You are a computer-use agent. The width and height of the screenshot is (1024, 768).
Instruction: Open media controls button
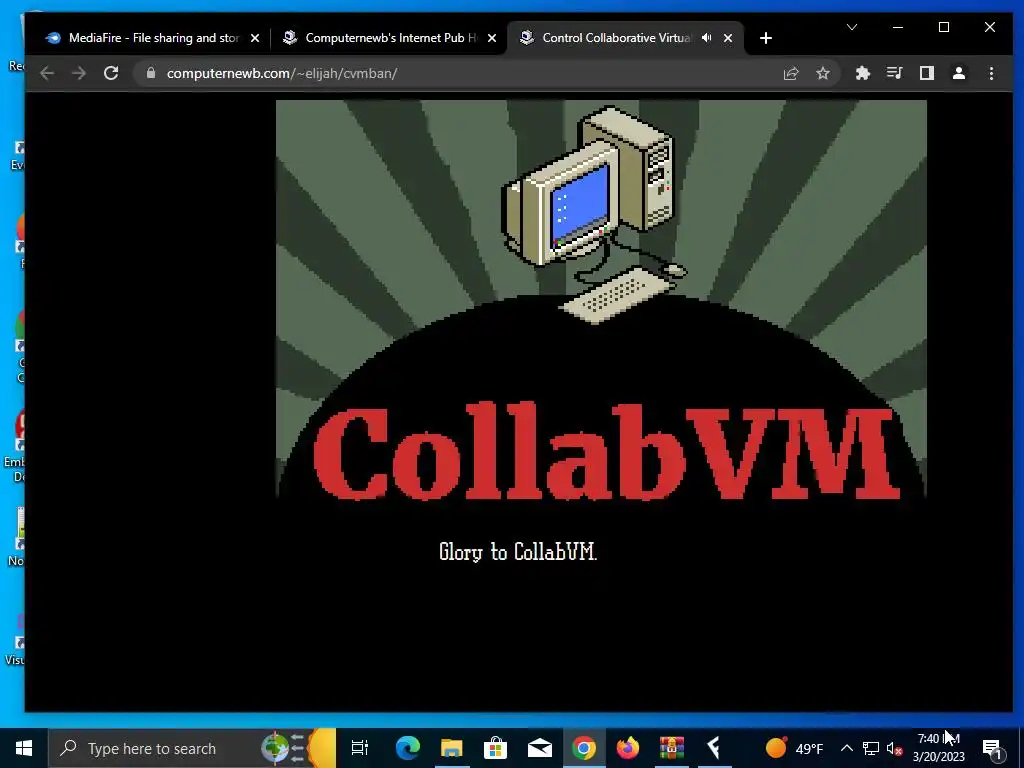(x=895, y=73)
